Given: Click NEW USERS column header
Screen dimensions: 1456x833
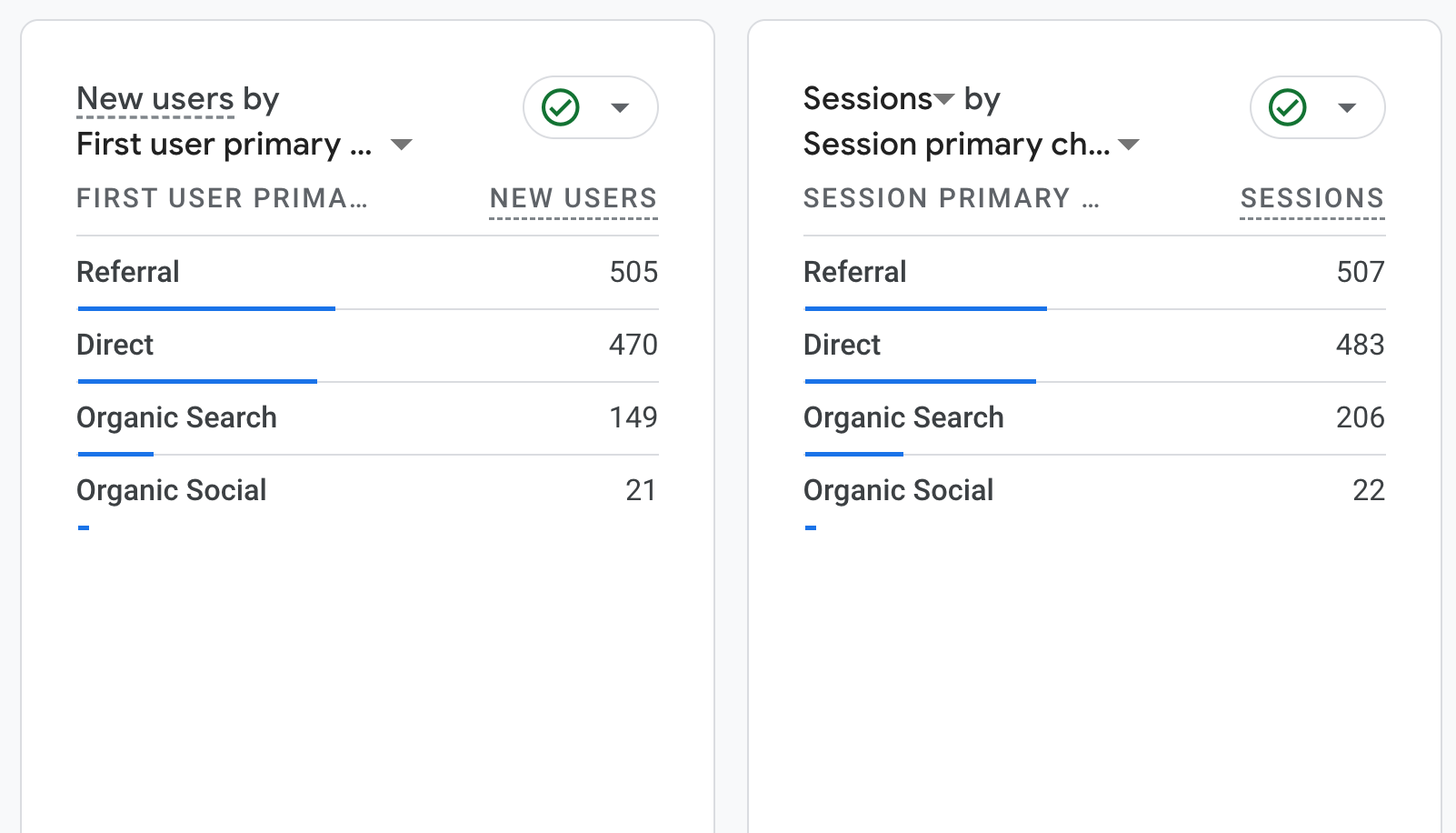Looking at the screenshot, I should (573, 198).
